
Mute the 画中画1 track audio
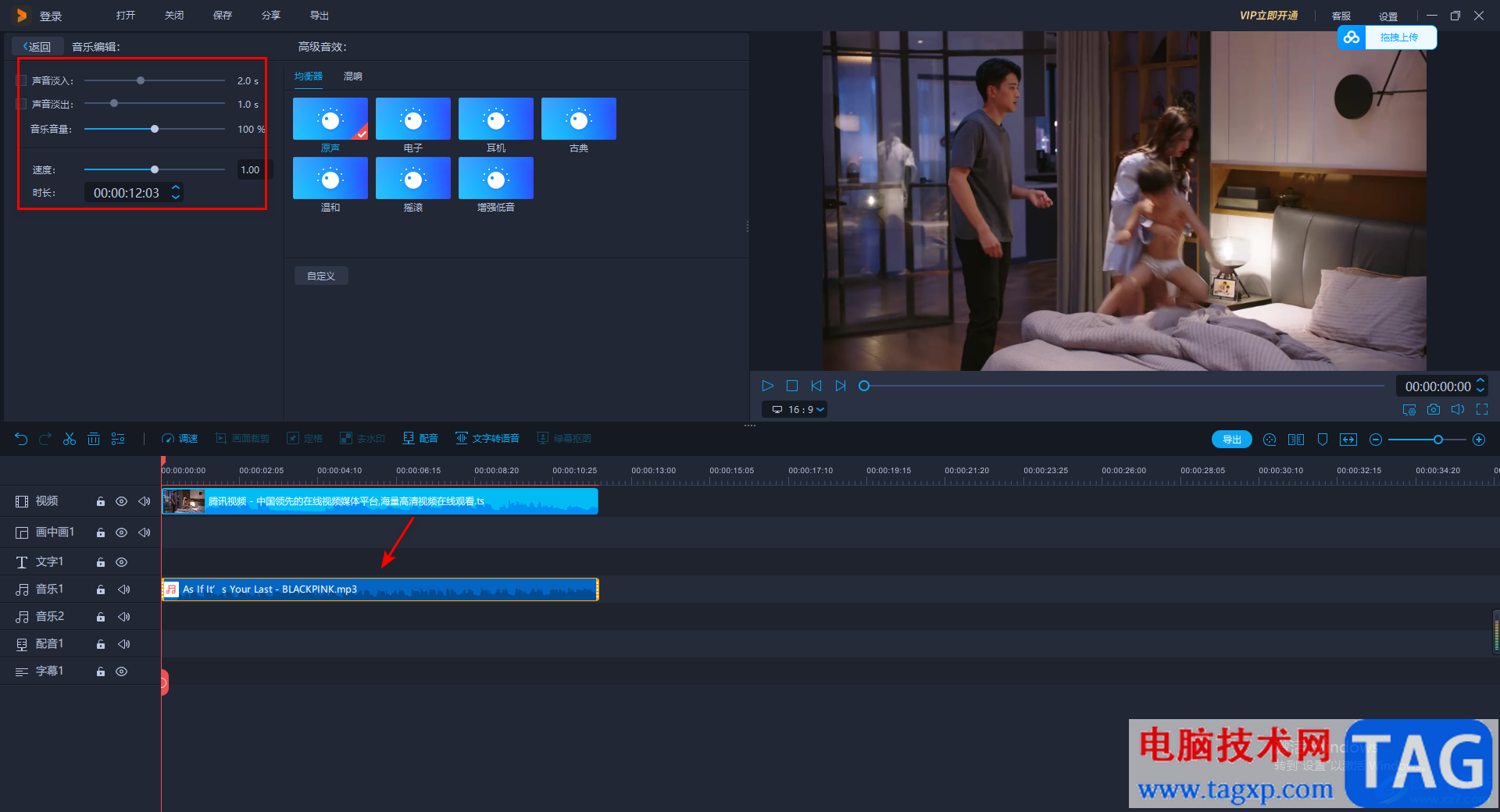145,532
